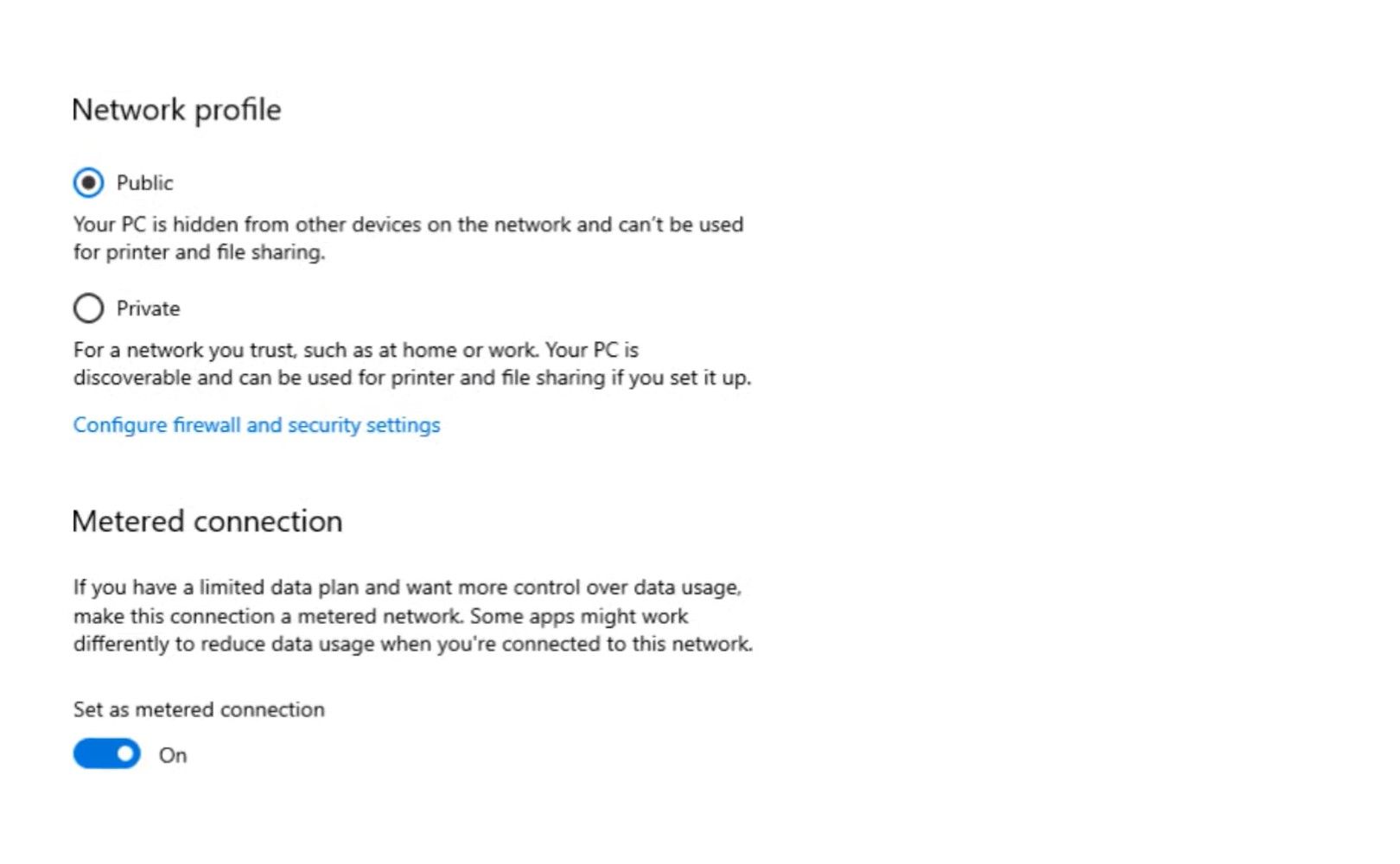Click the word "profile" in the top heading
This screenshot has height=864, width=1400.
(238, 110)
